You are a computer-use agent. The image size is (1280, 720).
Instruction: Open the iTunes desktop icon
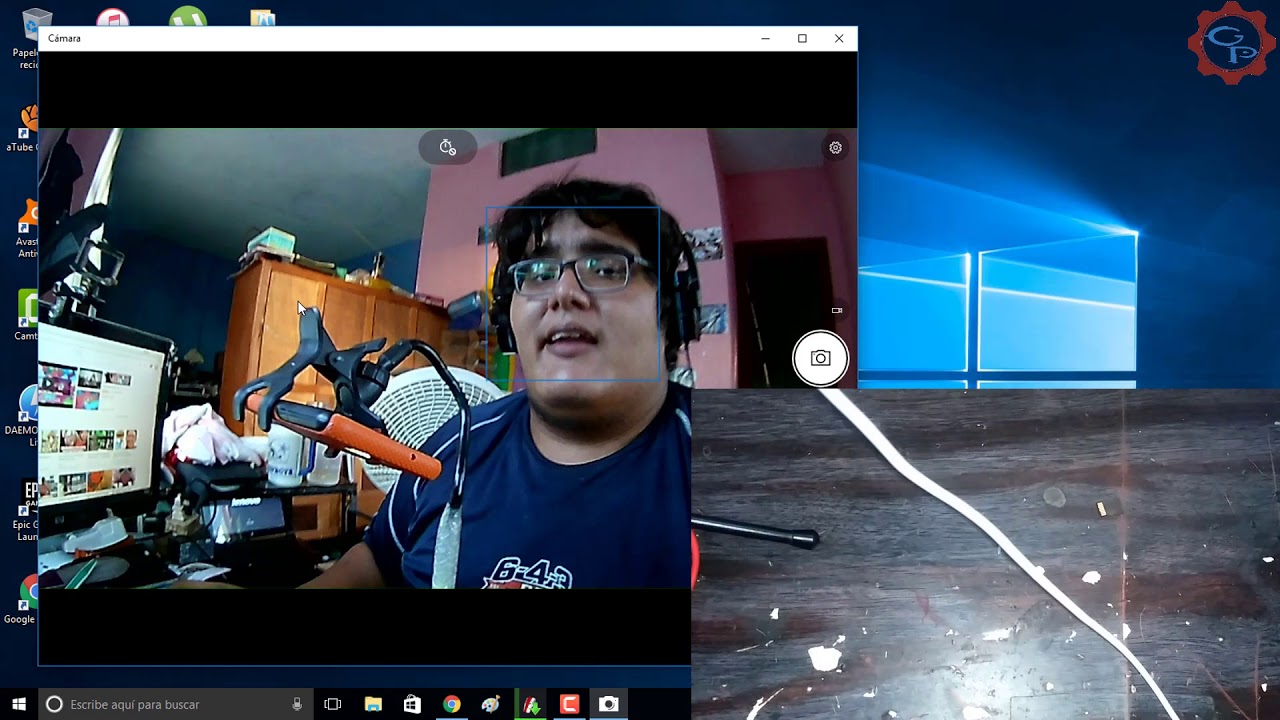112,18
